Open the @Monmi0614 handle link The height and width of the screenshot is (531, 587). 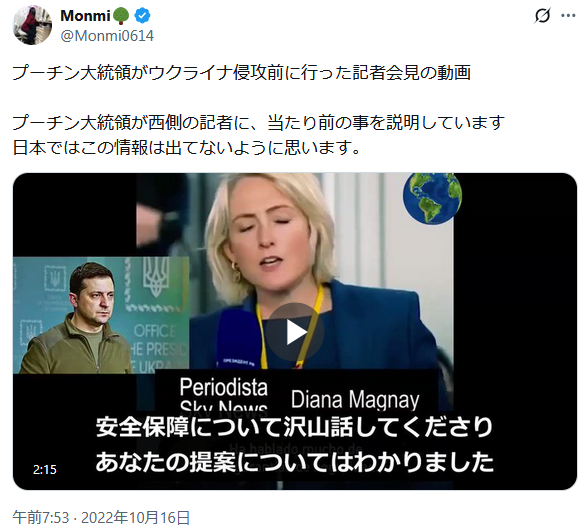[107, 36]
